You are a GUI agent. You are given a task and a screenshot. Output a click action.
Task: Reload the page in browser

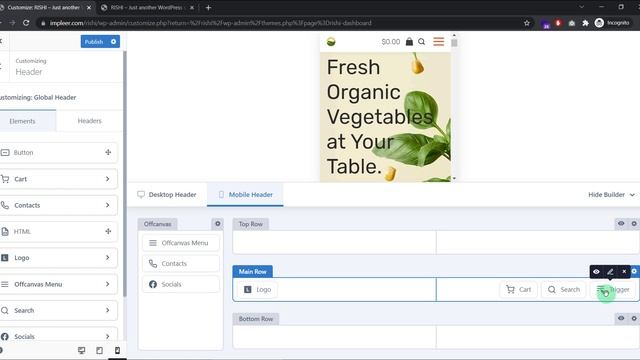click(26, 23)
